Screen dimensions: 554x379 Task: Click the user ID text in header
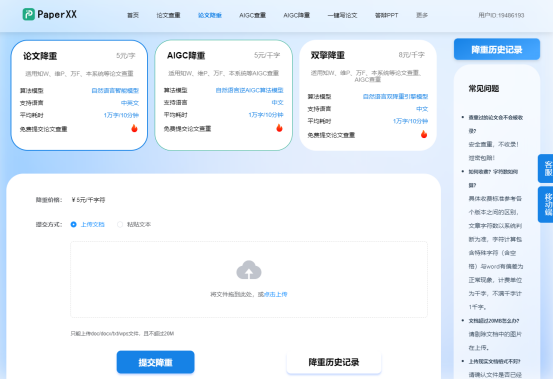coord(501,15)
